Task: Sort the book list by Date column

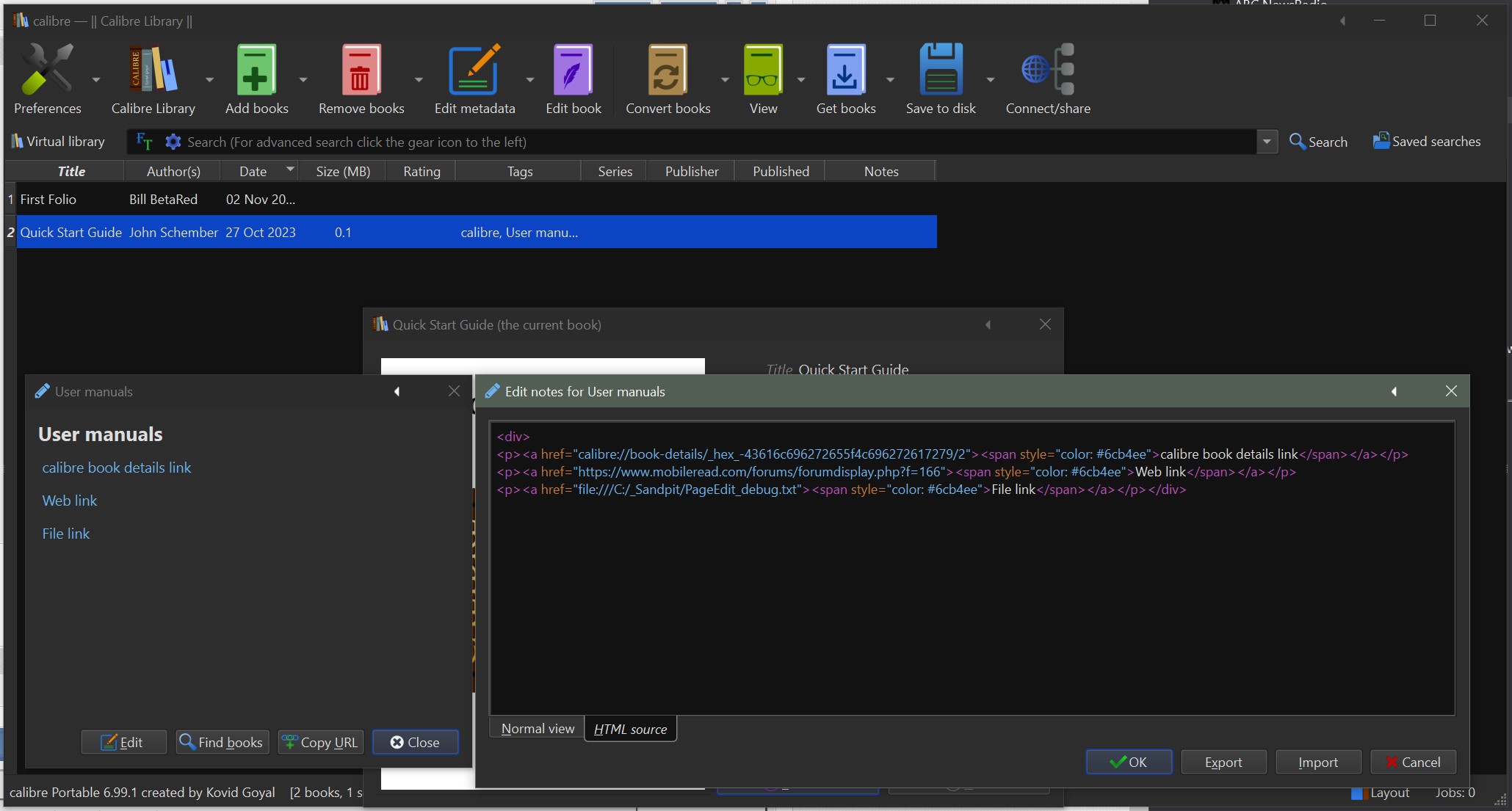Action: 253,171
